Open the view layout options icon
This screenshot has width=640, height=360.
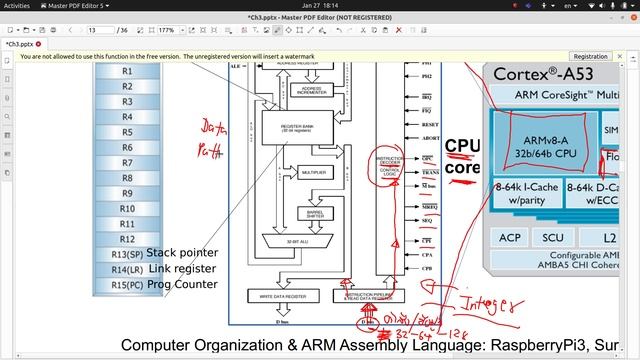pos(228,30)
